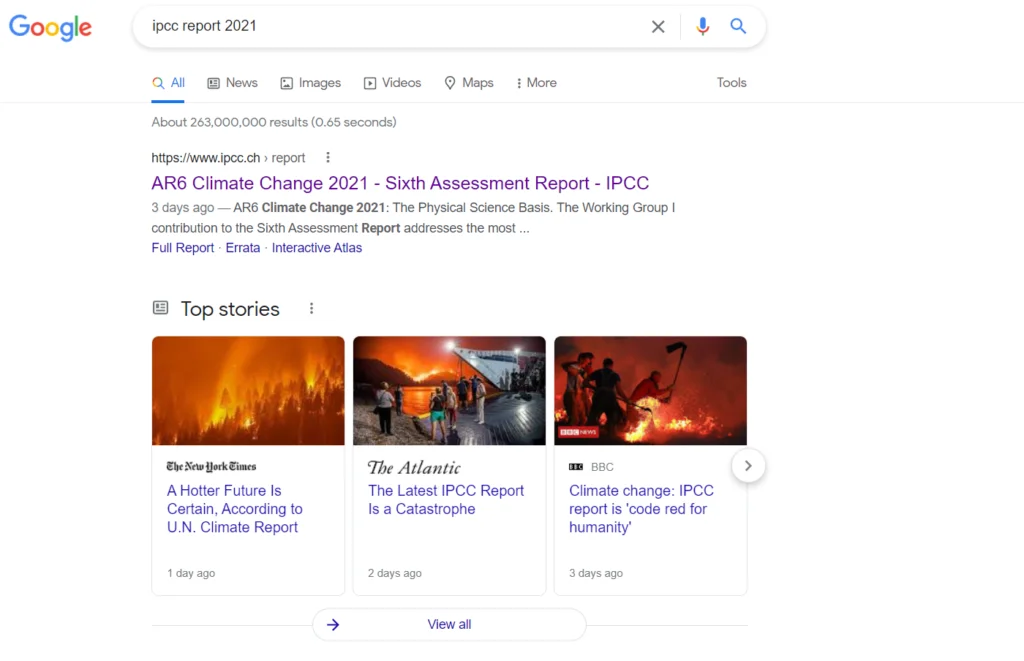Start voice search with microphone icon
This screenshot has width=1024, height=661.
pos(702,26)
